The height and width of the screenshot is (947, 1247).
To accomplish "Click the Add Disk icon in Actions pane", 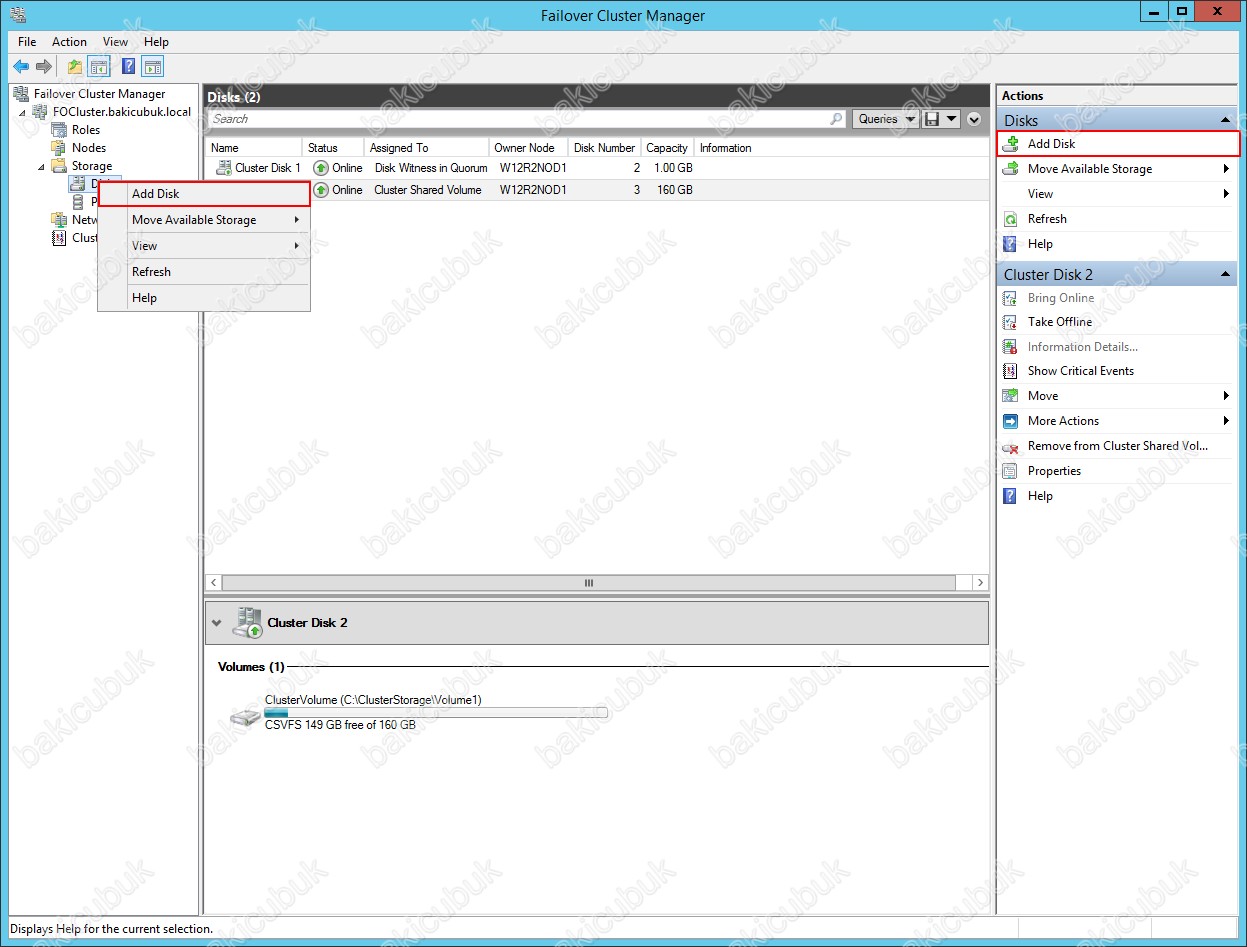I will pos(1011,143).
